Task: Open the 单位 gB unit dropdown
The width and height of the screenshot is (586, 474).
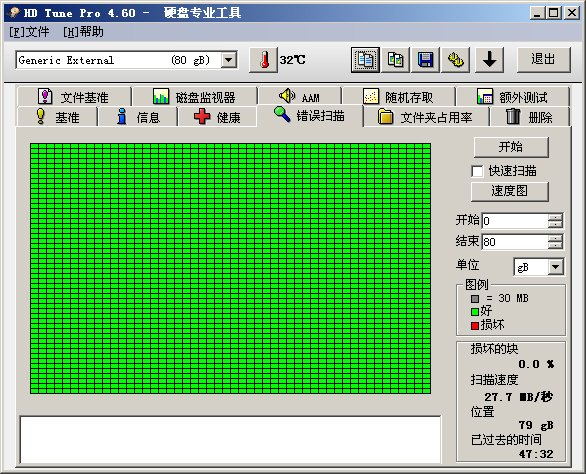Action: tap(555, 267)
